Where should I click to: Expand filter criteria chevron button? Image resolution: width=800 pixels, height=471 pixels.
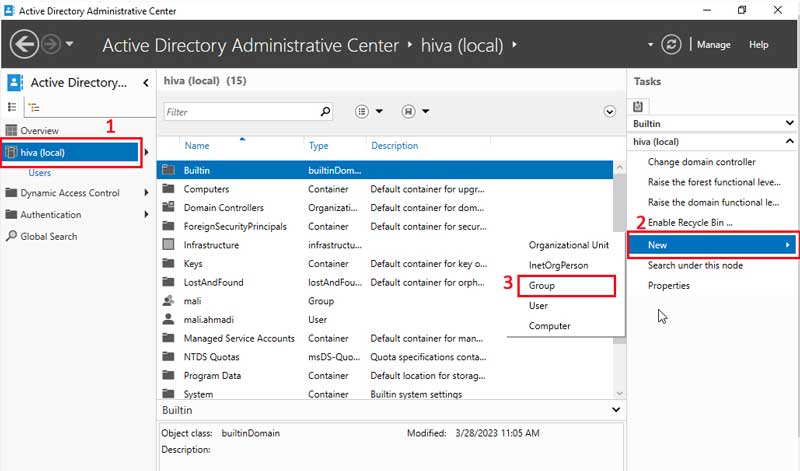pos(609,111)
